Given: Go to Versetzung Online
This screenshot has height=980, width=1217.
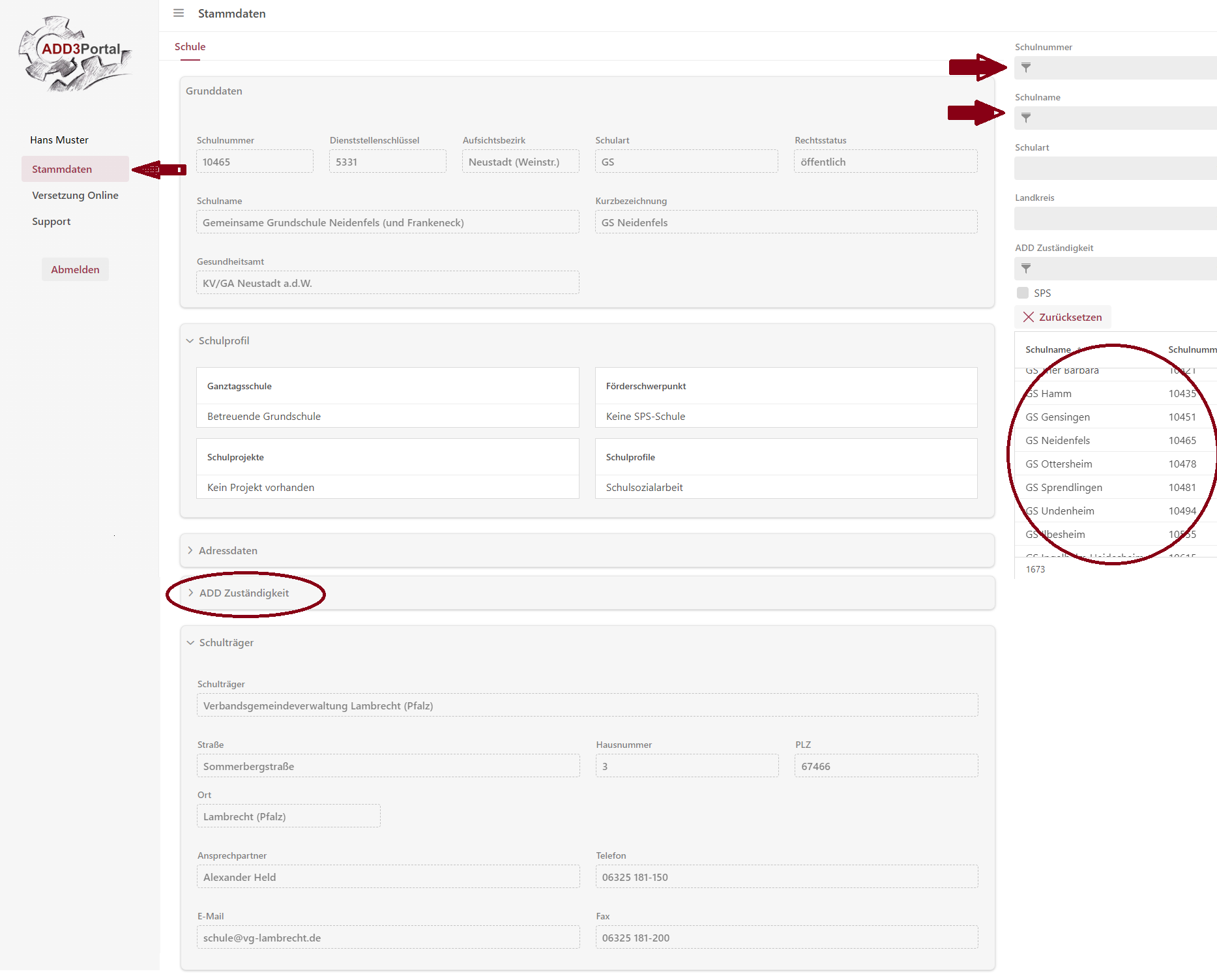Looking at the screenshot, I should (75, 195).
